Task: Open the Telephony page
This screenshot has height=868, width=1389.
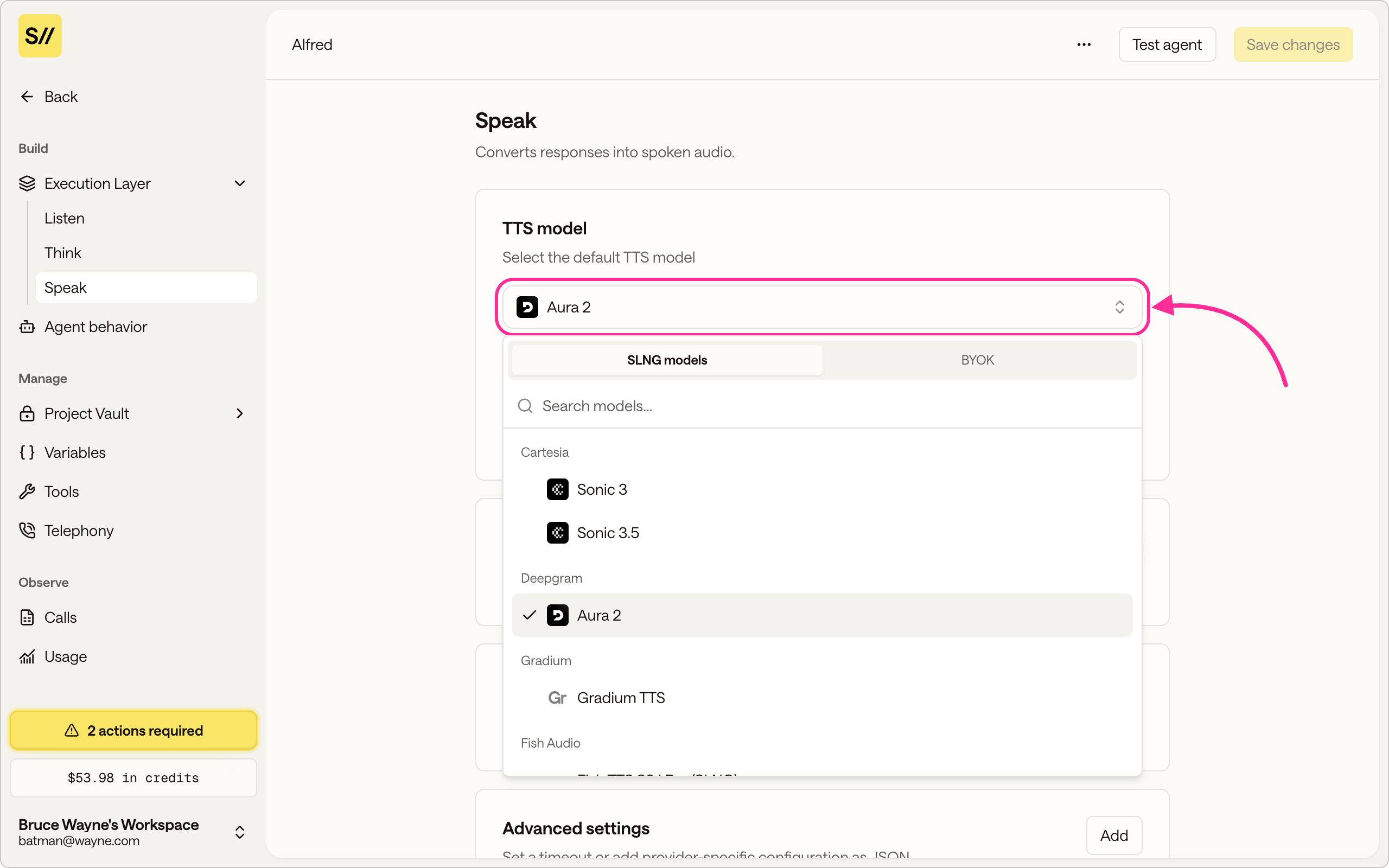Action: 133,531
